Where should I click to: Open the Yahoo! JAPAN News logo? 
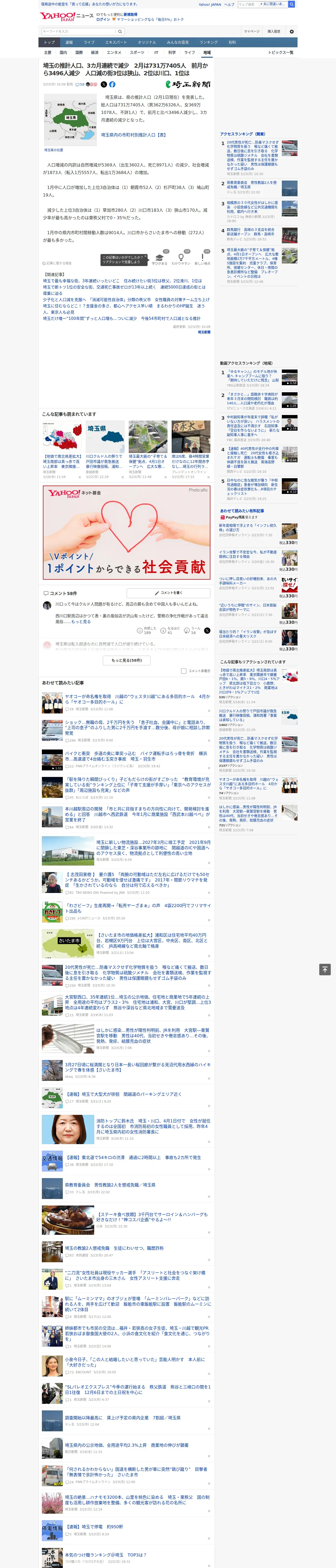(66, 16)
